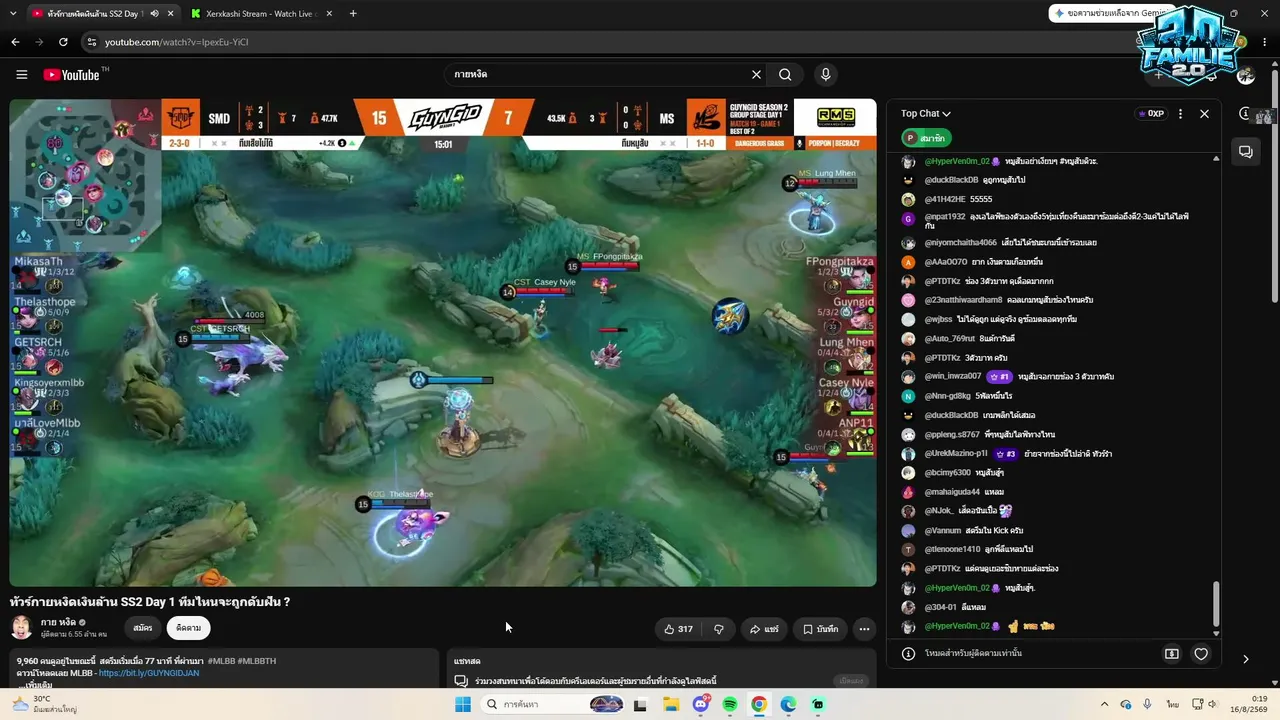Save the video to a playlist
1280x720 pixels.
(820, 629)
